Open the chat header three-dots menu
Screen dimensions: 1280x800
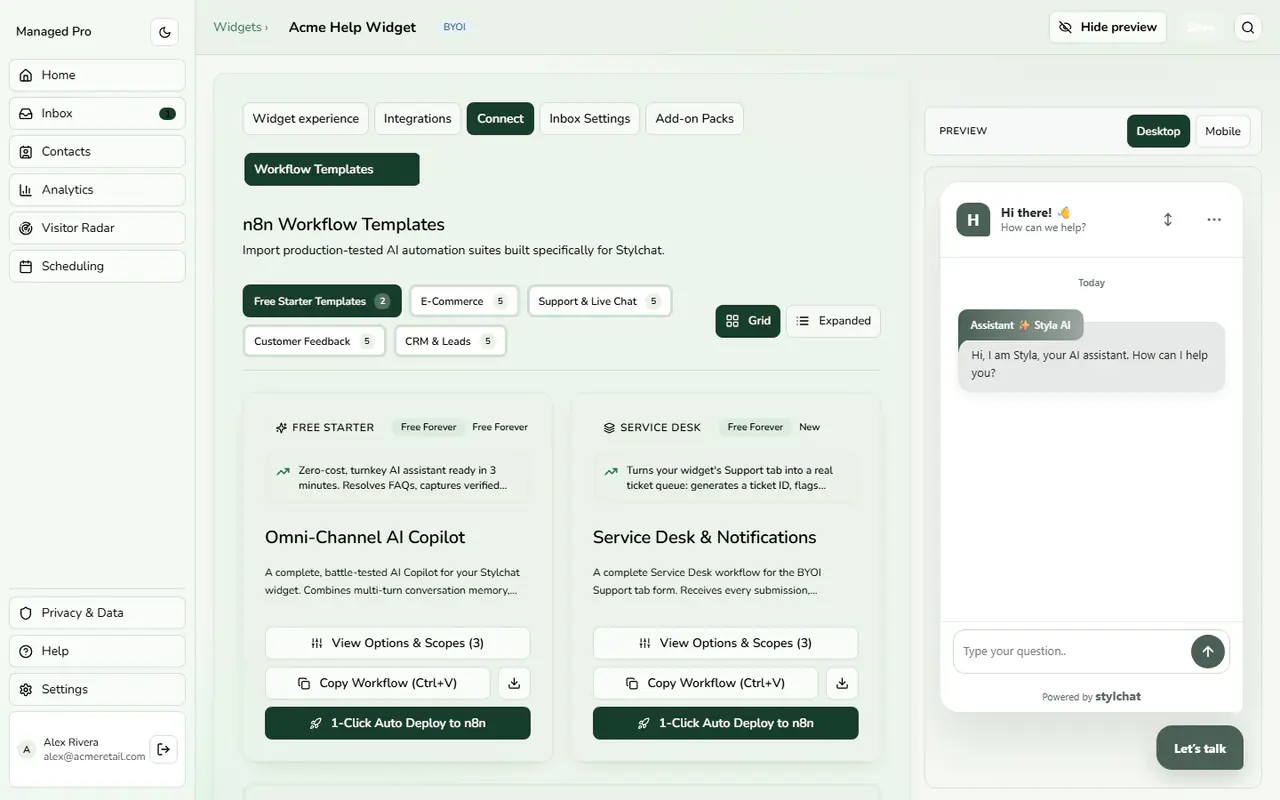pyautogui.click(x=1214, y=220)
